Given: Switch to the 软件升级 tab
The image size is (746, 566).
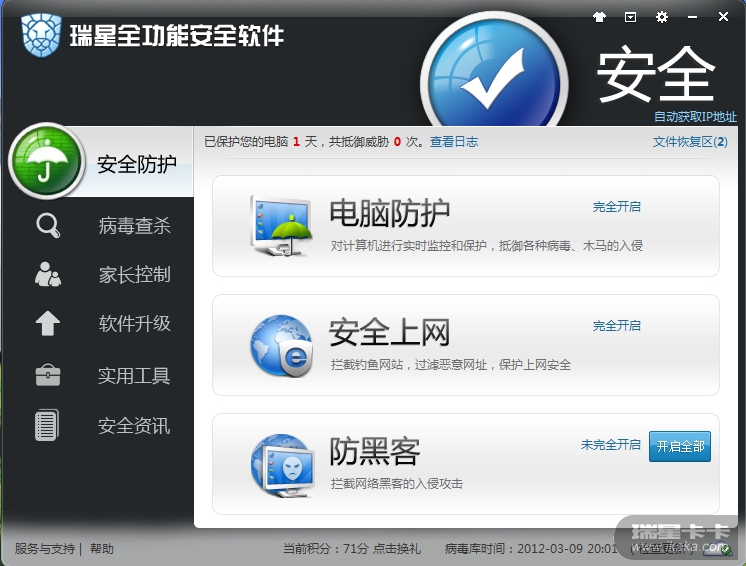Looking at the screenshot, I should (x=135, y=323).
